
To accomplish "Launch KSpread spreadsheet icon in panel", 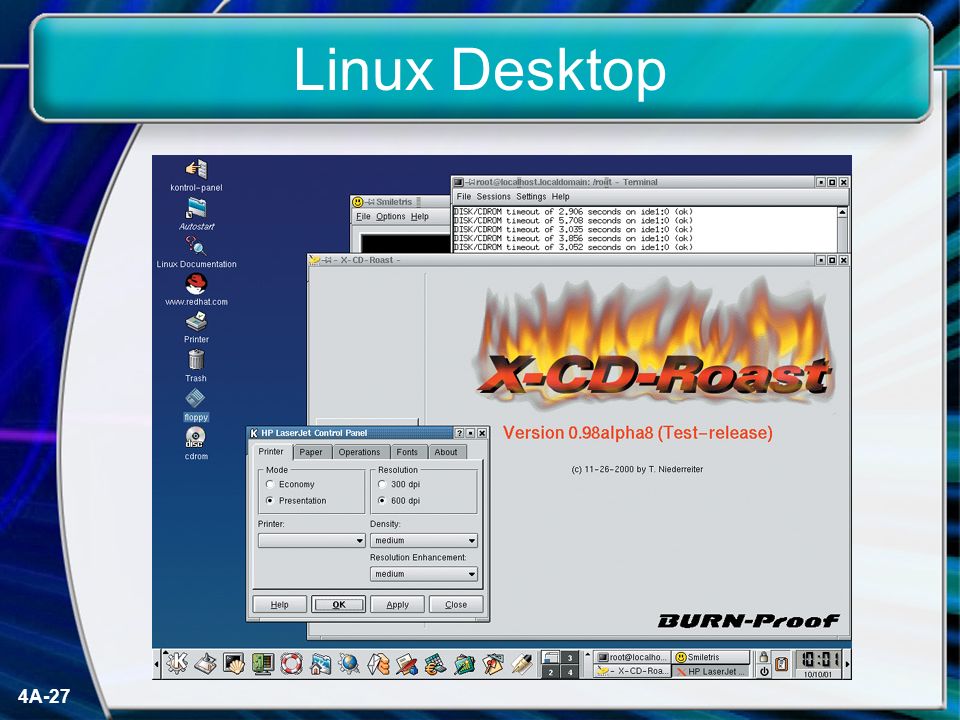I will [435, 664].
